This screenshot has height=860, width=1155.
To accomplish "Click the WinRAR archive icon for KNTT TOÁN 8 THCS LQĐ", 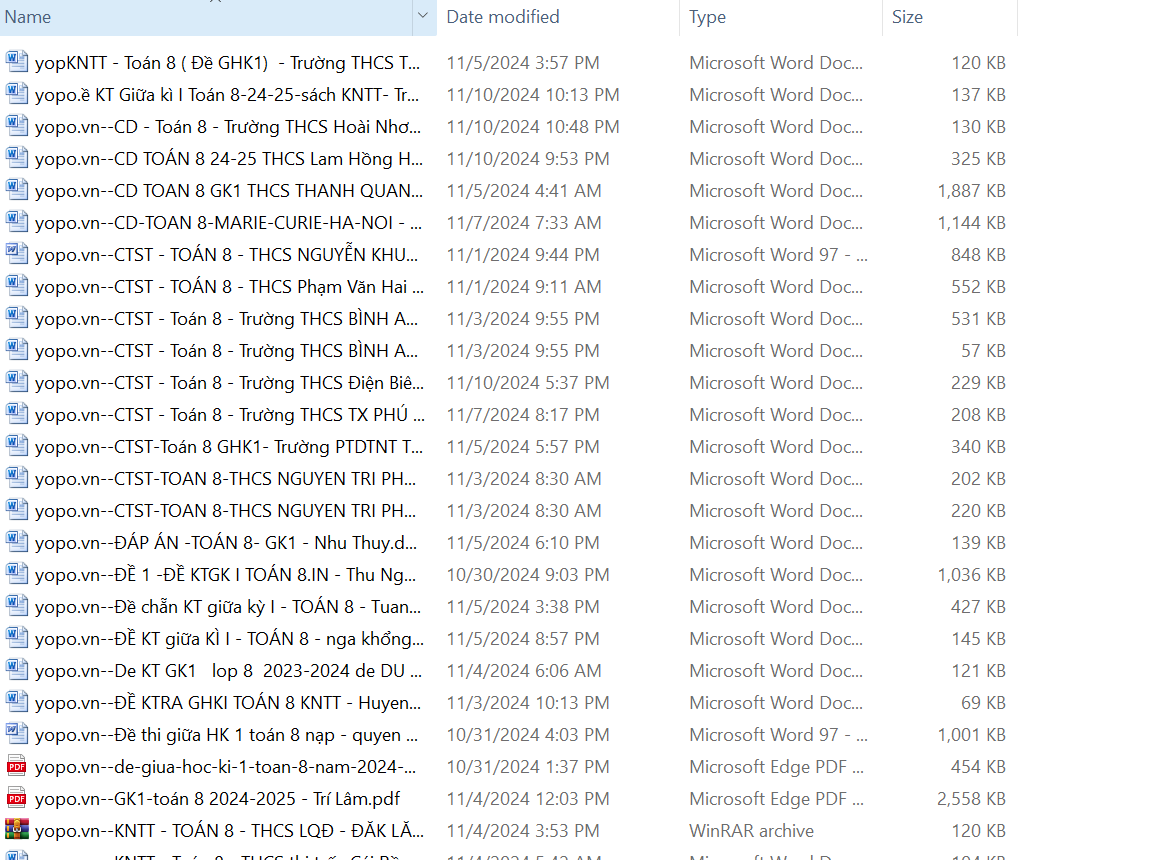I will coord(17,830).
